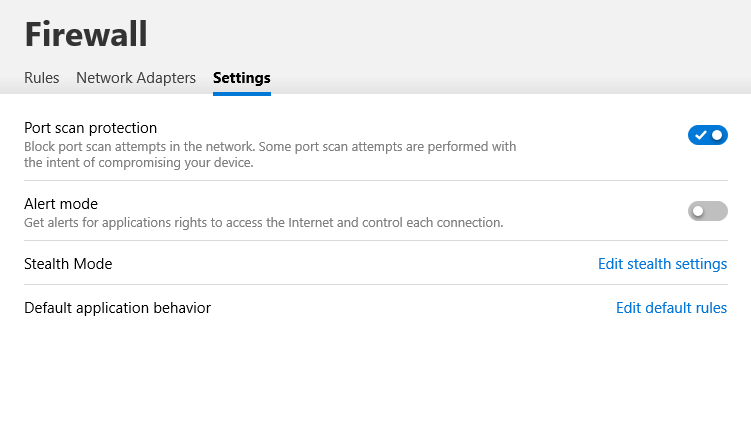This screenshot has width=751, height=421.
Task: Click the divider line above Stealth Mode
Action: (x=375, y=241)
